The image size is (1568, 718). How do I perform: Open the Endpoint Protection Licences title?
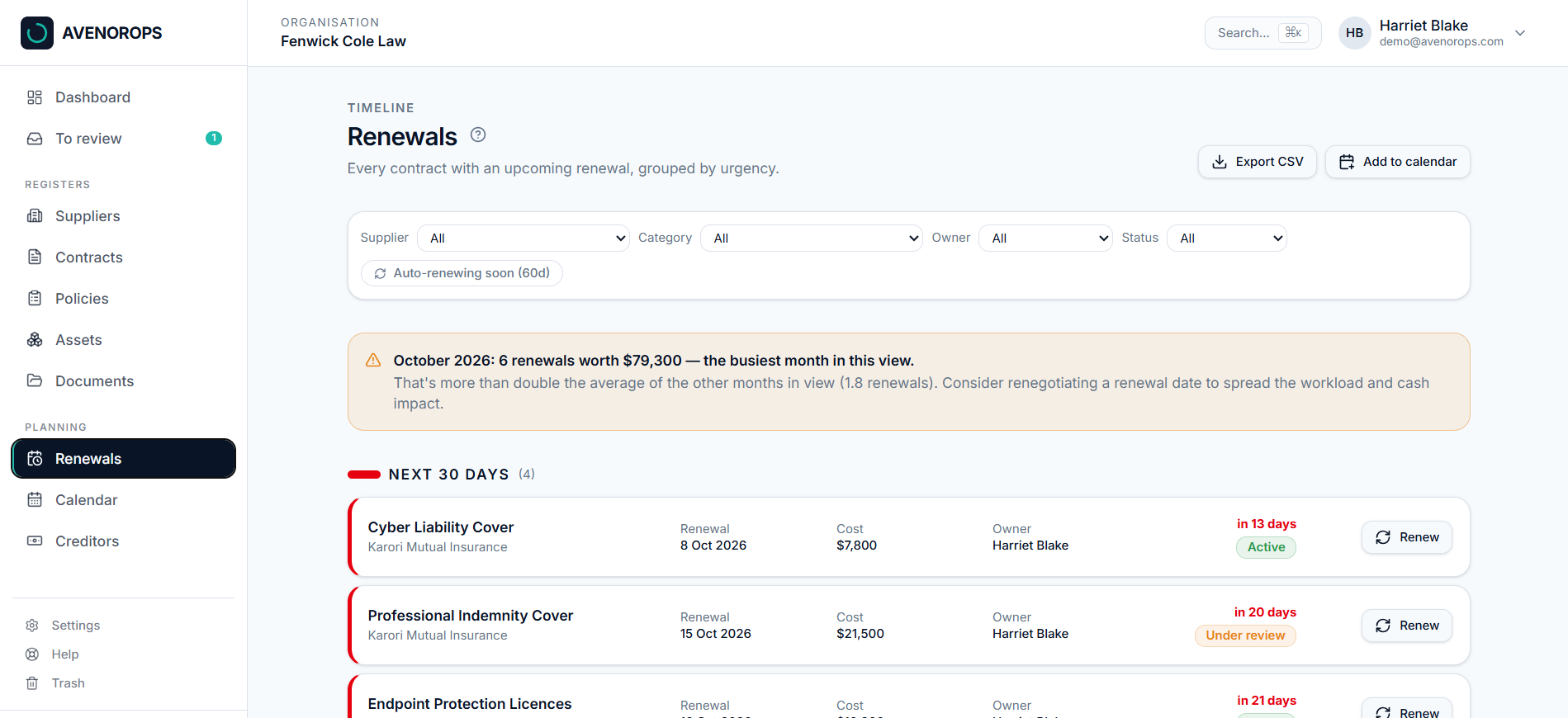(x=470, y=704)
